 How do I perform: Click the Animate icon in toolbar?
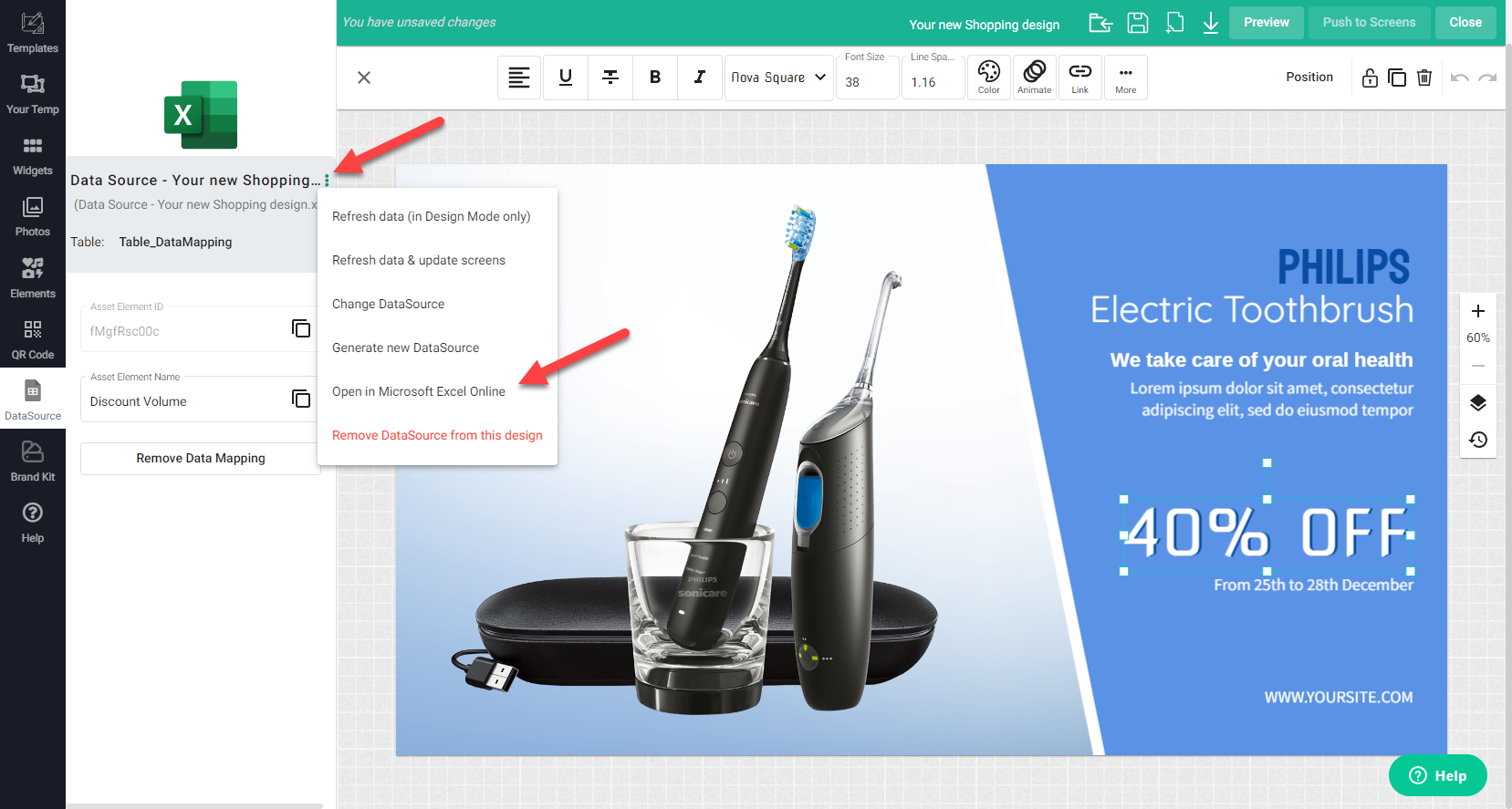[1034, 78]
